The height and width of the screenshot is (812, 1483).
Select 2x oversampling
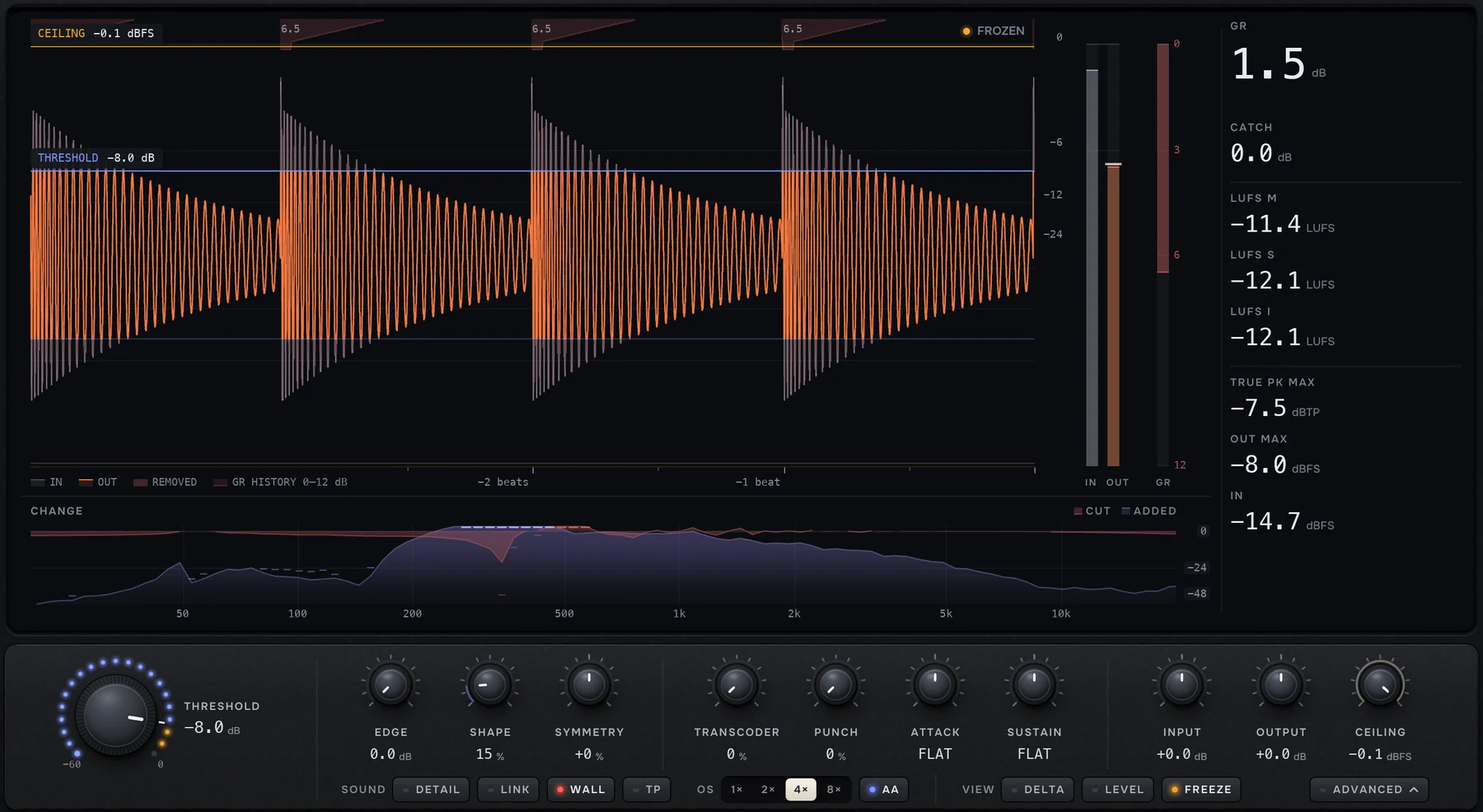coord(768,790)
